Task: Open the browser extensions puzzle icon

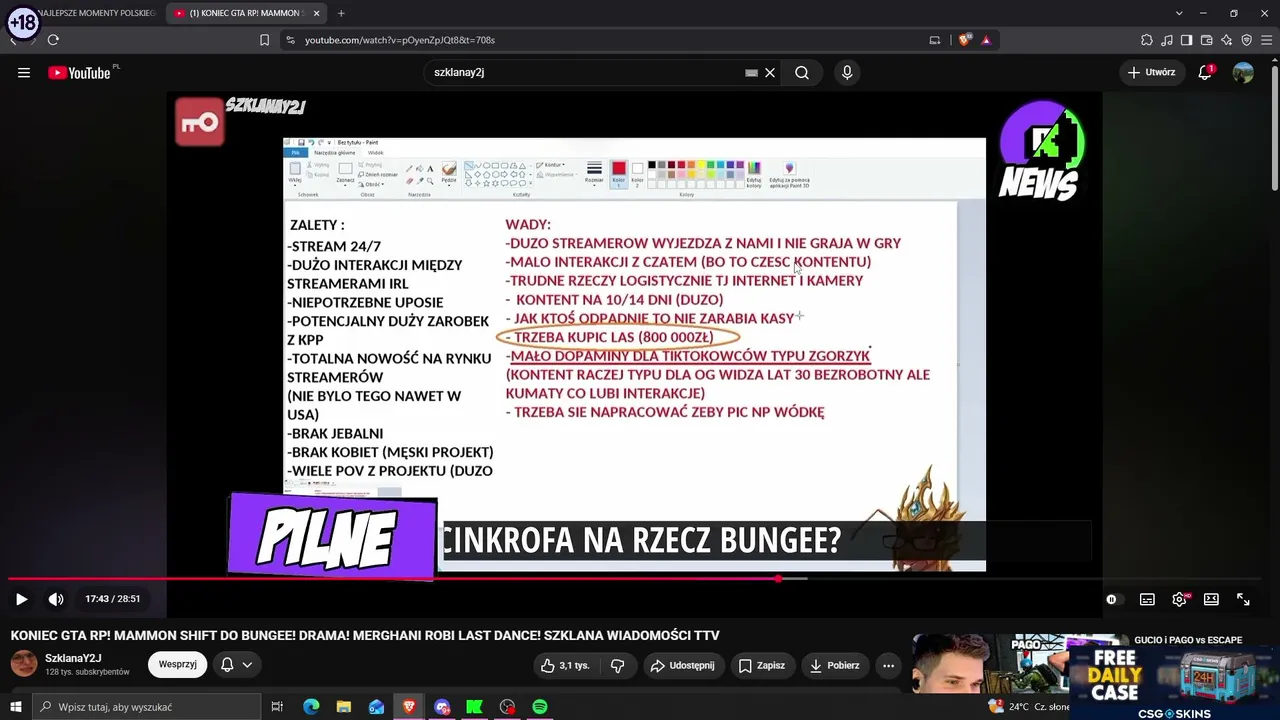Action: point(1147,40)
